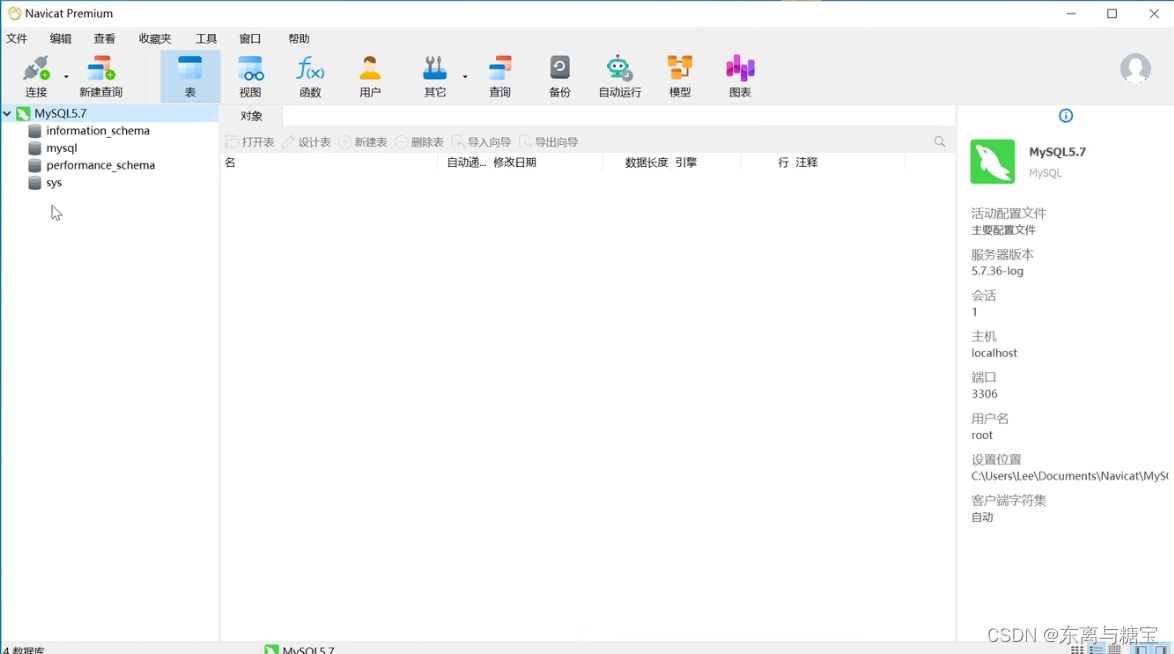Open the 窗口 (Window) menu

[250, 38]
